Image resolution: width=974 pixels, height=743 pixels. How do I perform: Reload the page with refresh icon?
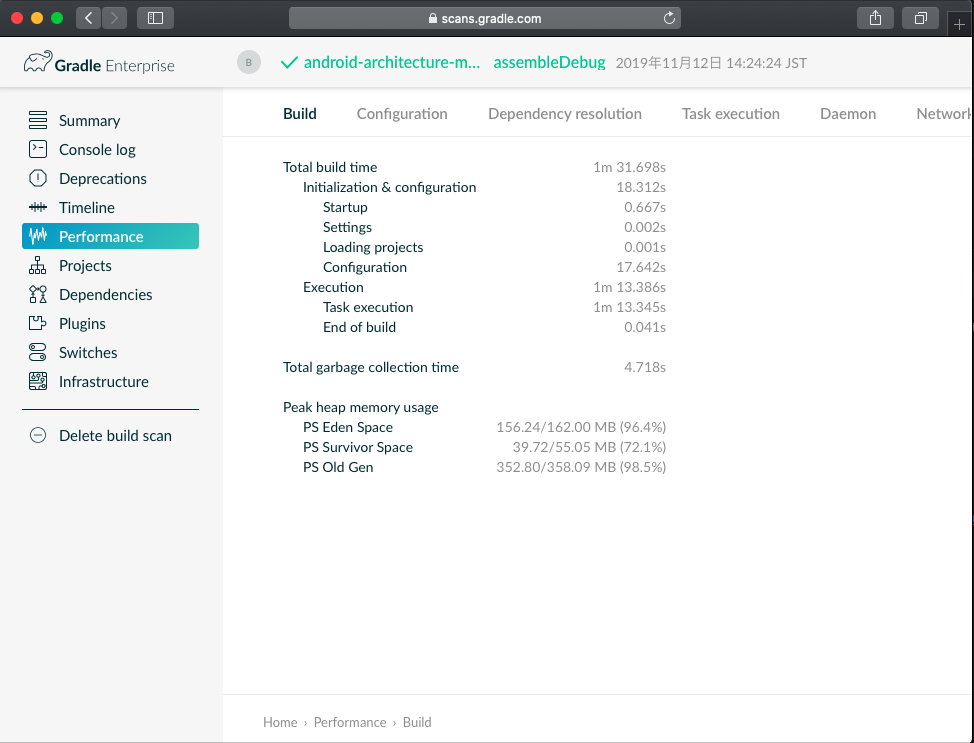tap(669, 18)
